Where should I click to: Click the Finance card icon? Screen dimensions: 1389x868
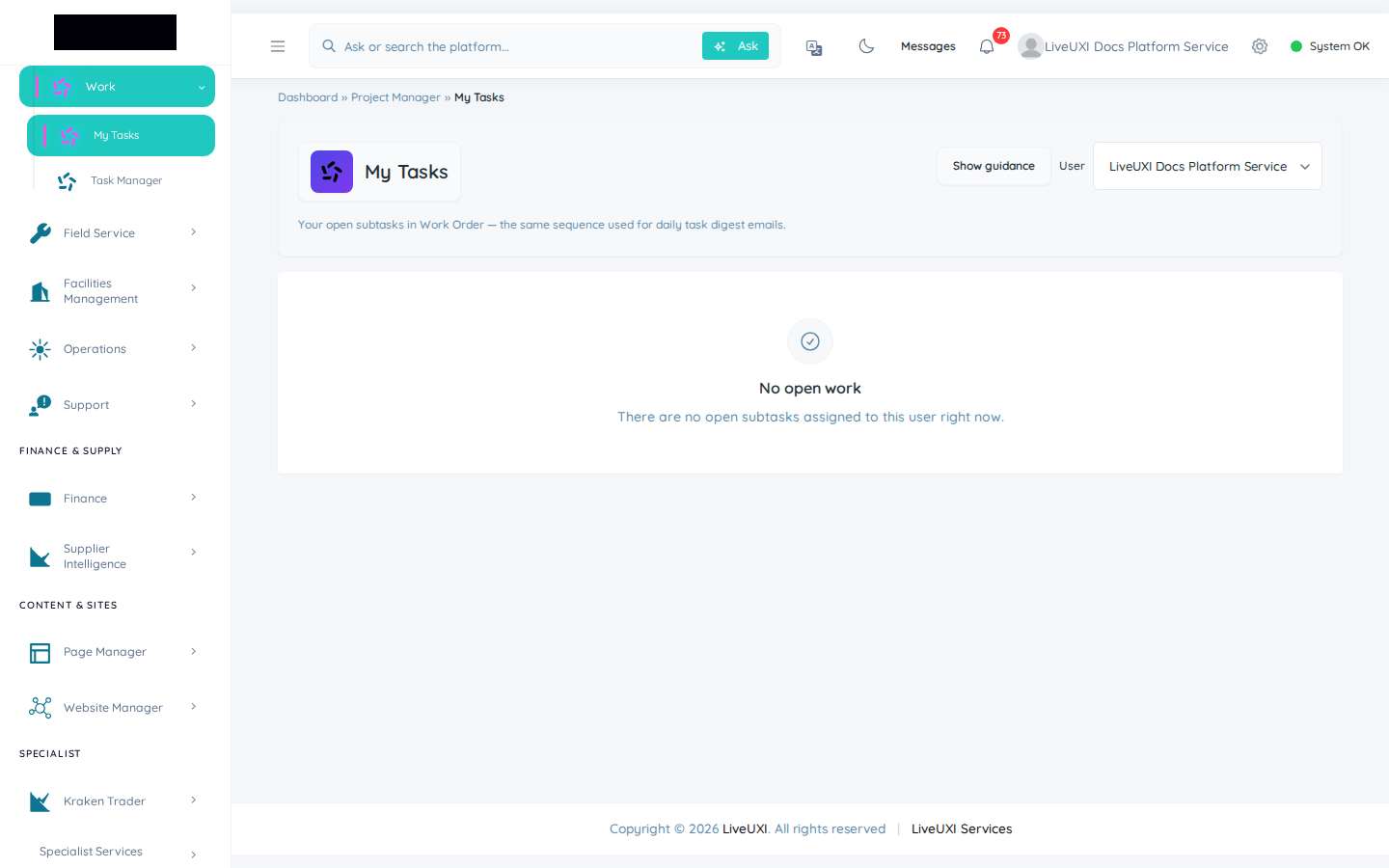(x=41, y=499)
